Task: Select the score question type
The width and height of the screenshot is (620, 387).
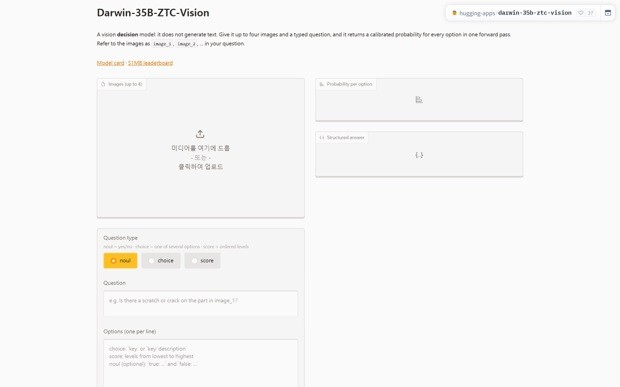Action: coord(202,261)
